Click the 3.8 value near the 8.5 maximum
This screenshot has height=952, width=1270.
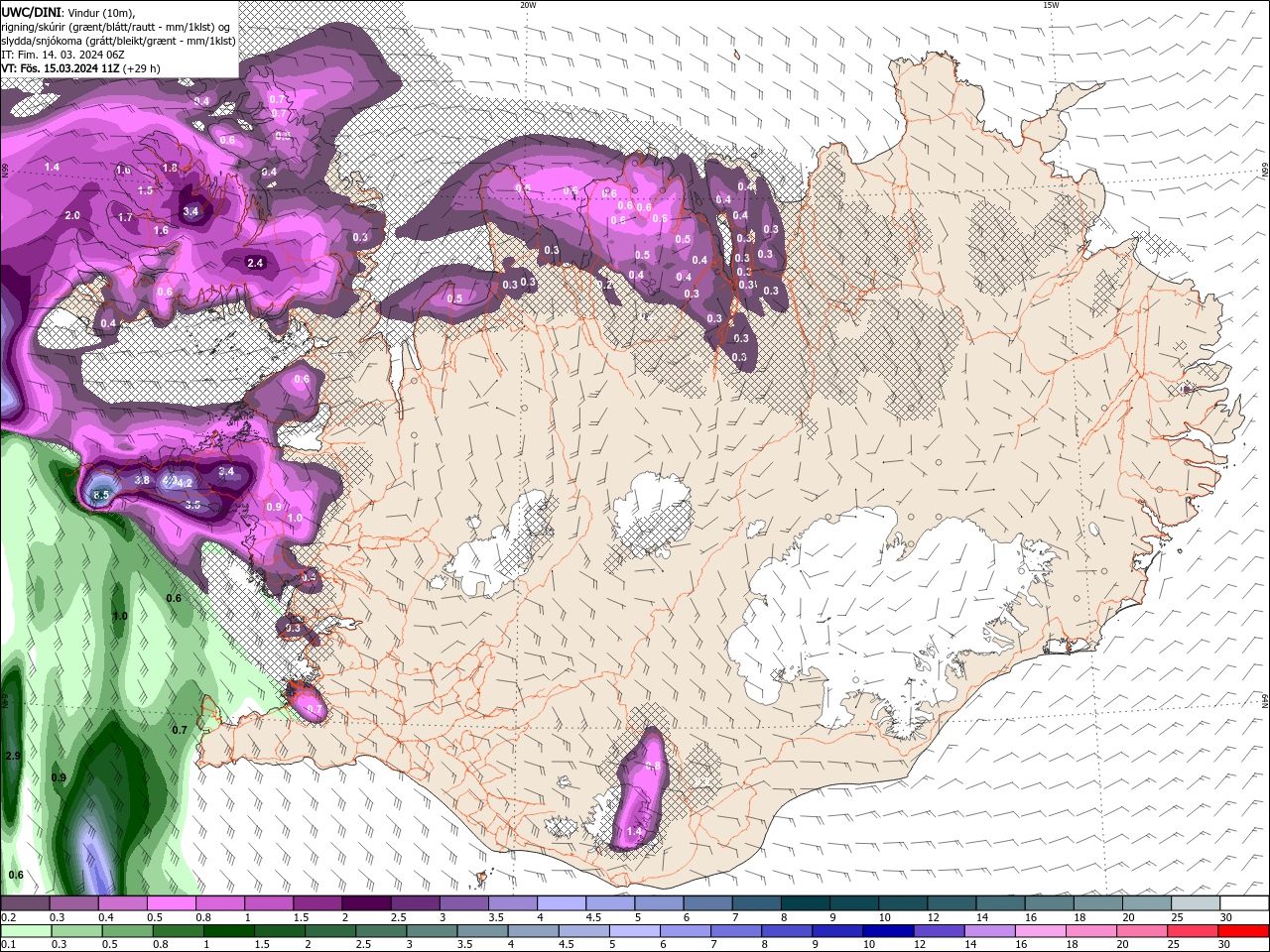(x=142, y=480)
